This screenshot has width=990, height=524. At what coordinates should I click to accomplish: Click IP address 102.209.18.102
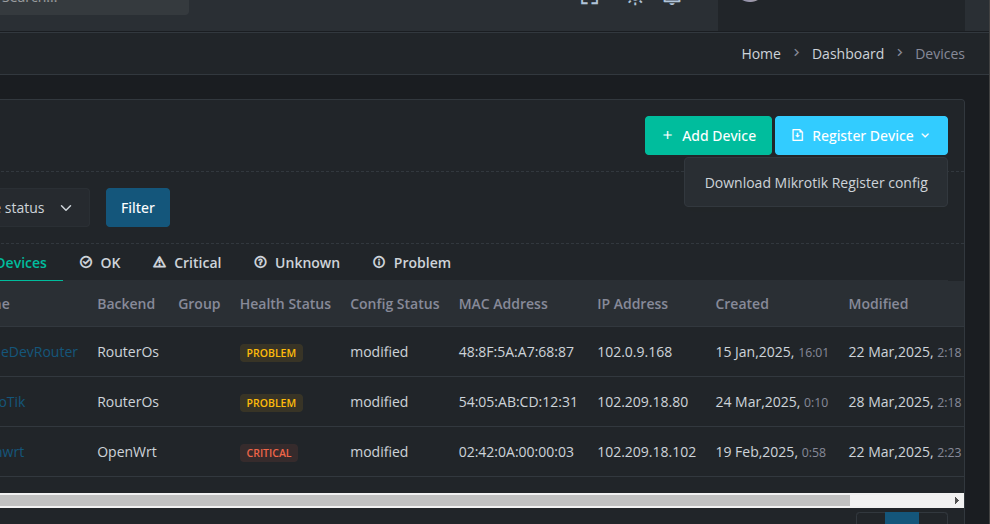(647, 451)
